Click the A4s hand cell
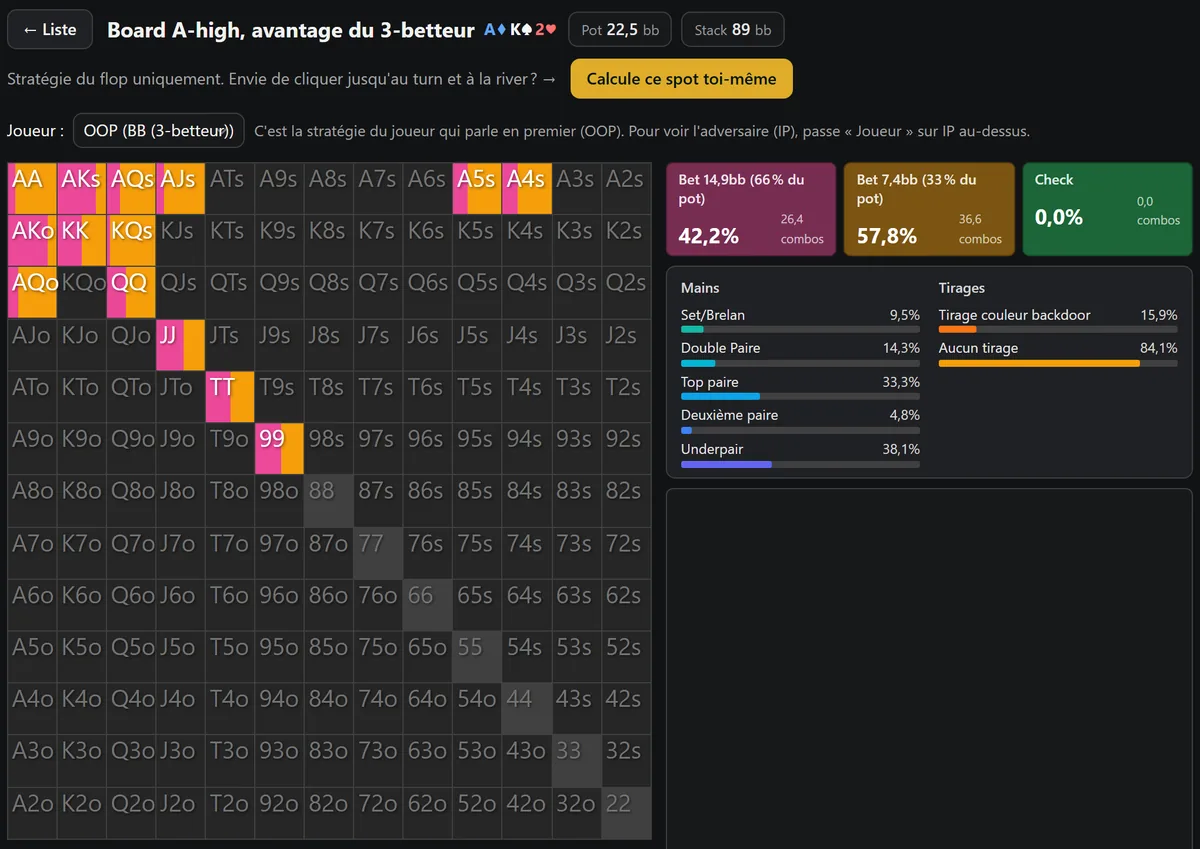 [x=527, y=188]
